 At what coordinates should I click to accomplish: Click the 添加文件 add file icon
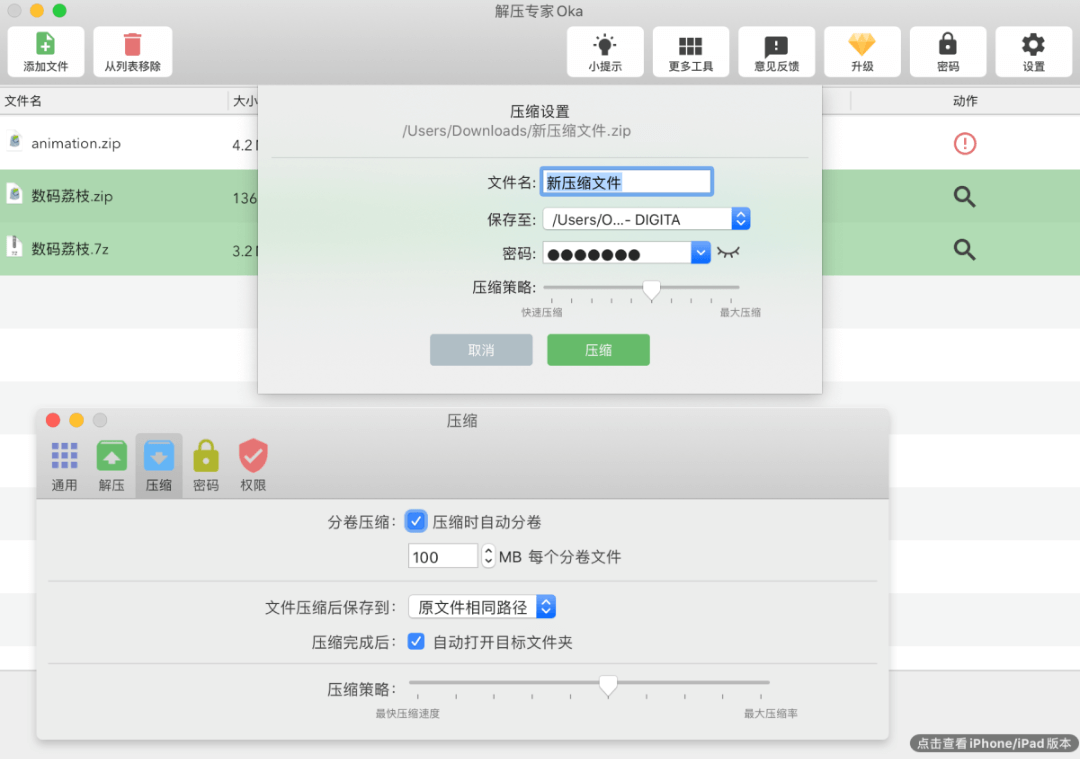coord(46,45)
